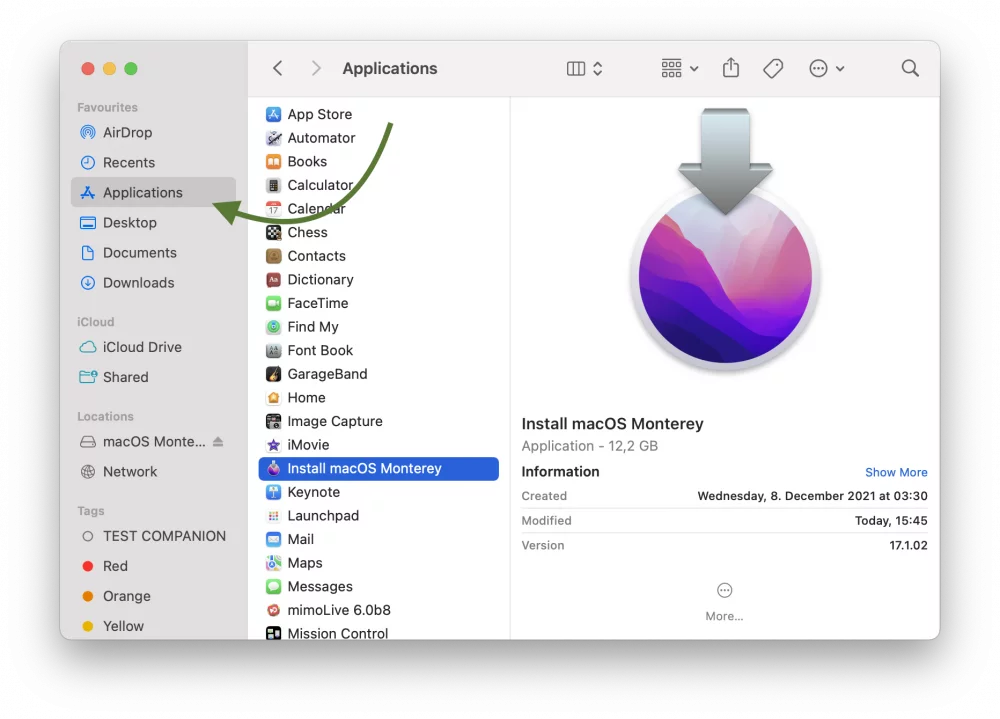Screen dimensions: 1000x719
Task: Select the mimoLive 6.0b8 entry
Action: click(378, 610)
